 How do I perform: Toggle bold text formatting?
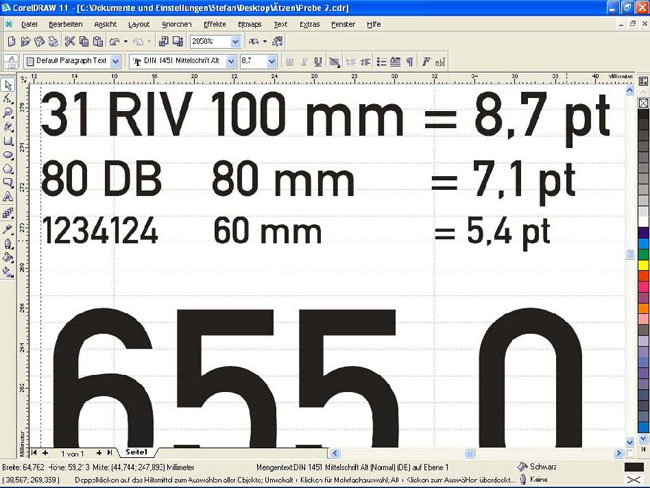click(x=292, y=62)
